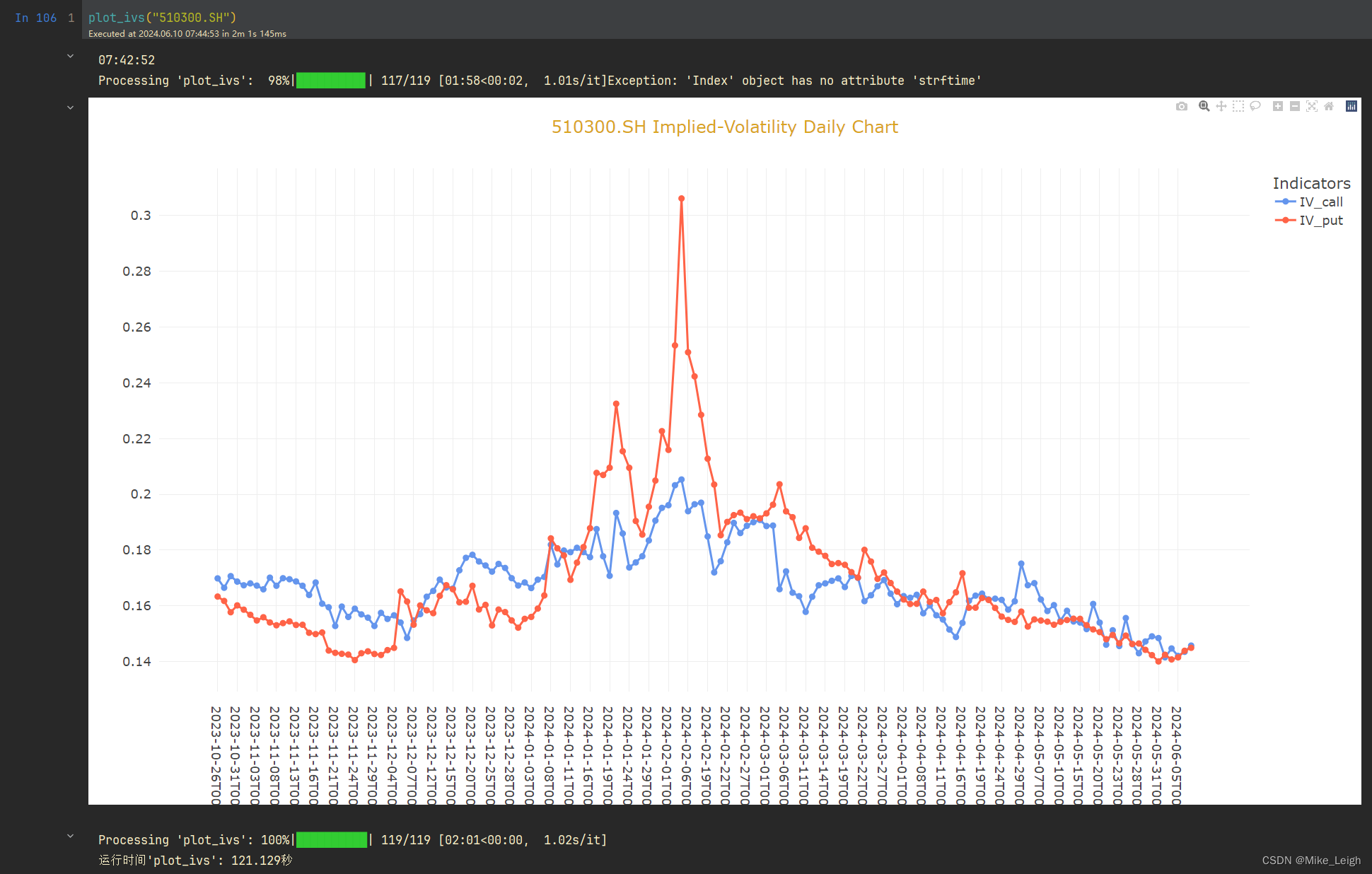Open the Plotly logo link

click(x=1351, y=106)
